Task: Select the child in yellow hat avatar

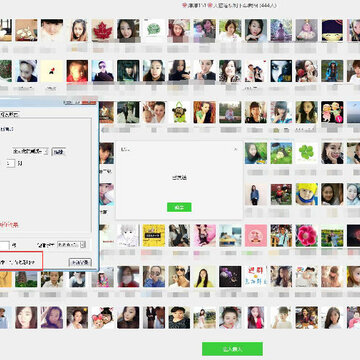Action: pyautogui.click(x=307, y=194)
